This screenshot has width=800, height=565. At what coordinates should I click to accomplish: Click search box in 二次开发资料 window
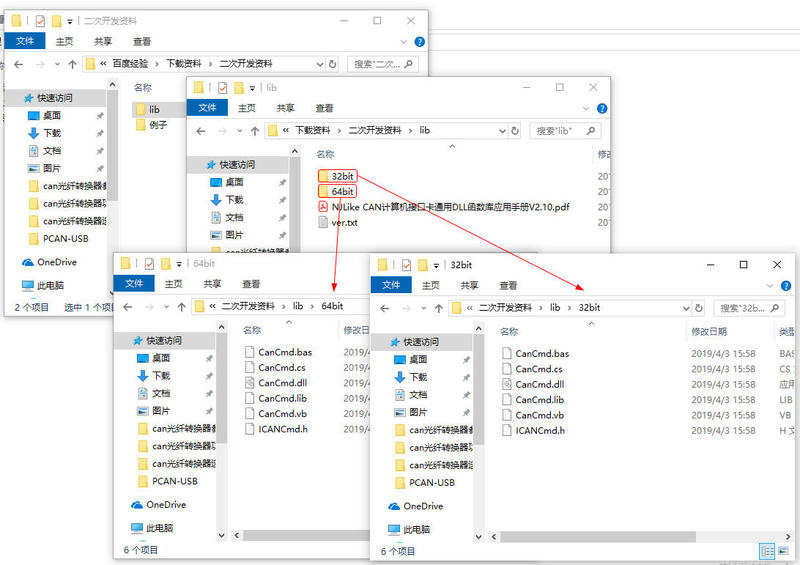tap(383, 64)
